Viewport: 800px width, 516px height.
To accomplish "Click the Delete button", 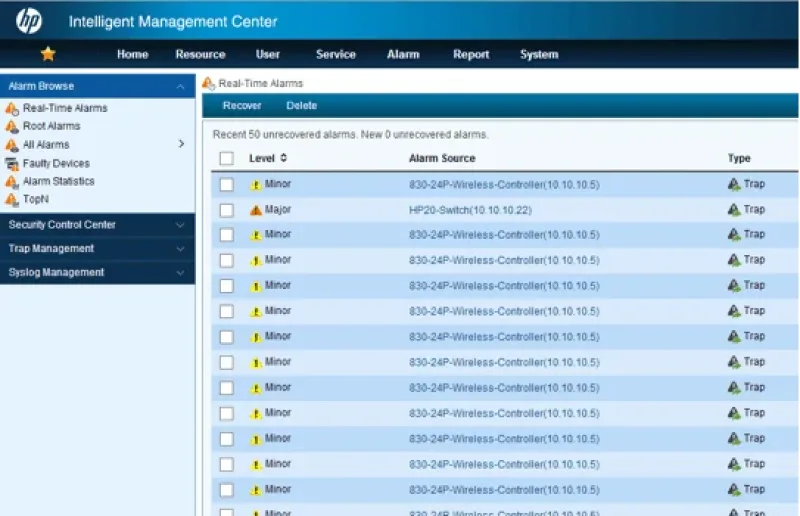I will pos(302,106).
